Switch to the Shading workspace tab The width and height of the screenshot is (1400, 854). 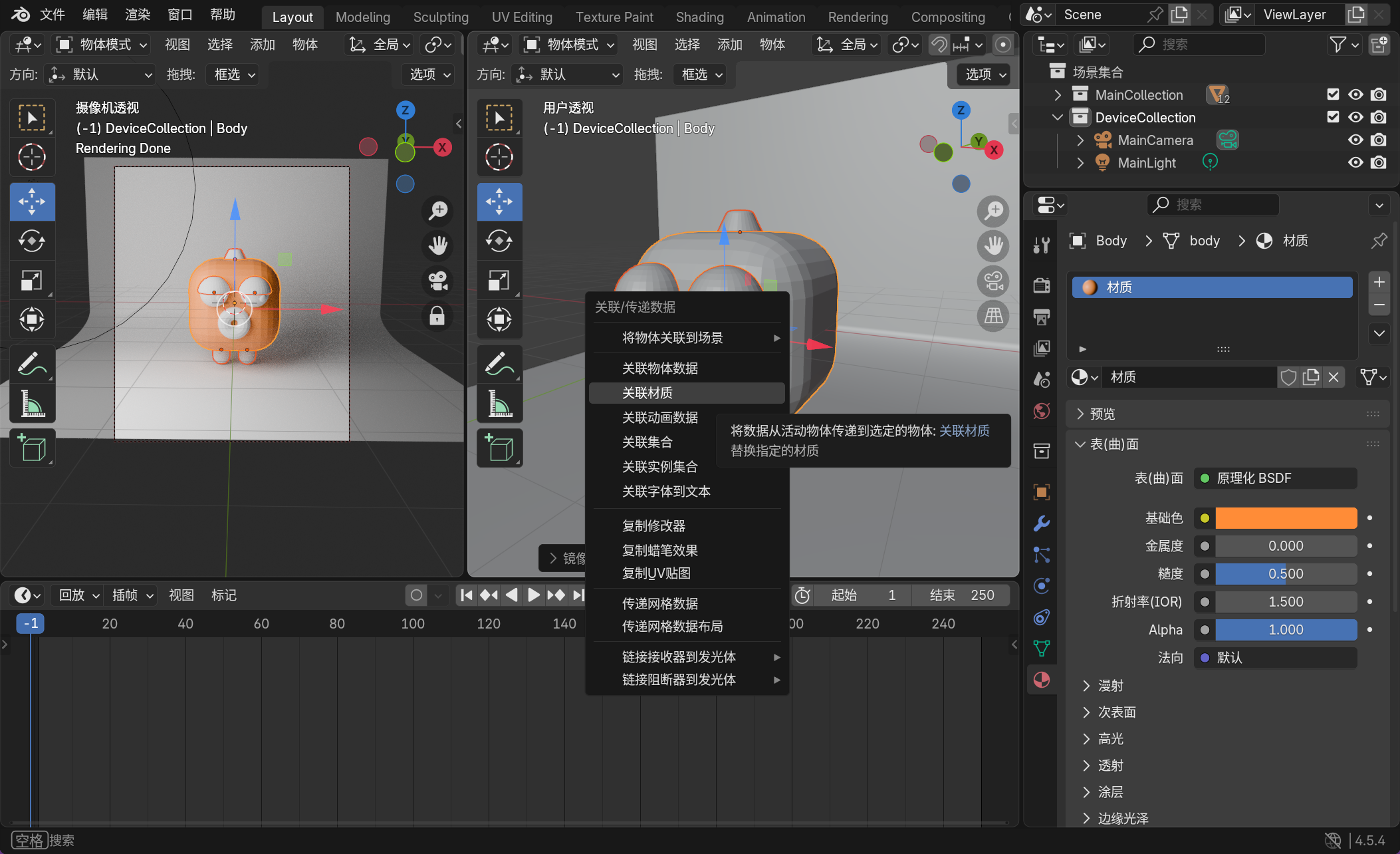(699, 17)
